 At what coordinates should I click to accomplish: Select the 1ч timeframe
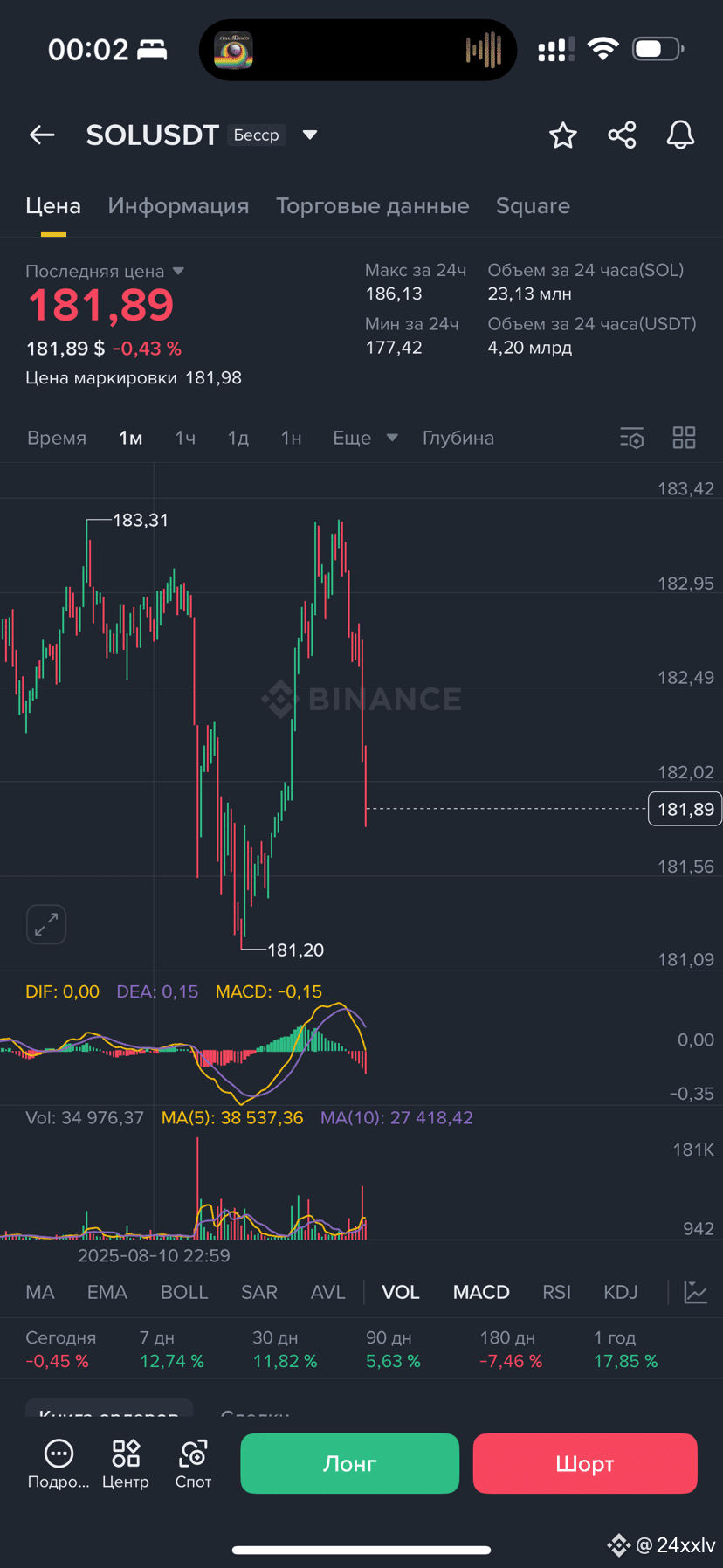coord(185,438)
